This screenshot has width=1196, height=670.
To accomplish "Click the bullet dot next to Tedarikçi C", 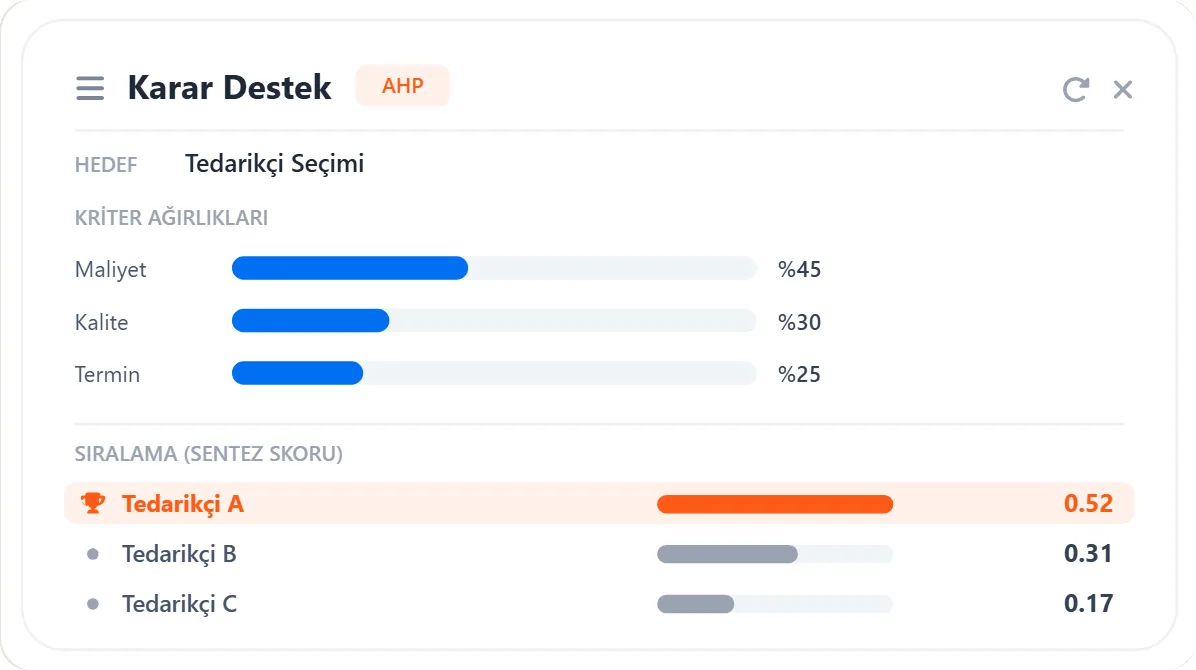I will tap(93, 604).
